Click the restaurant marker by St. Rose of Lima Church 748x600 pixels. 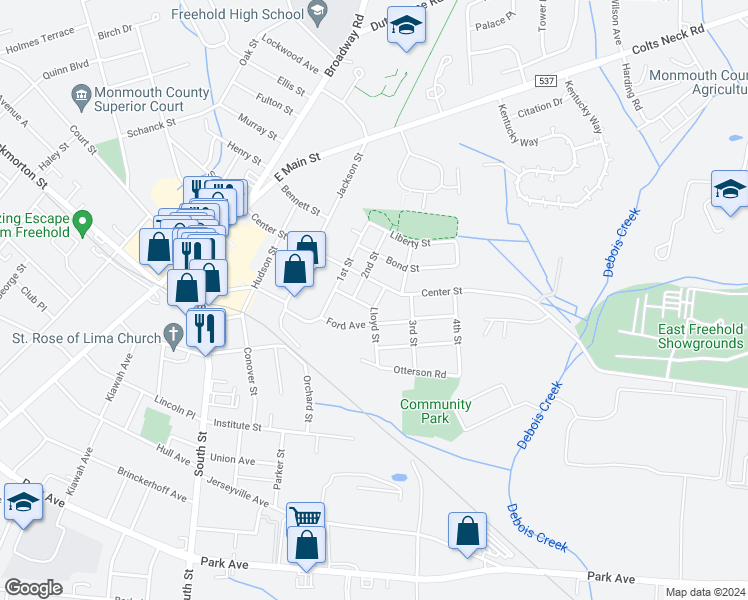click(206, 328)
